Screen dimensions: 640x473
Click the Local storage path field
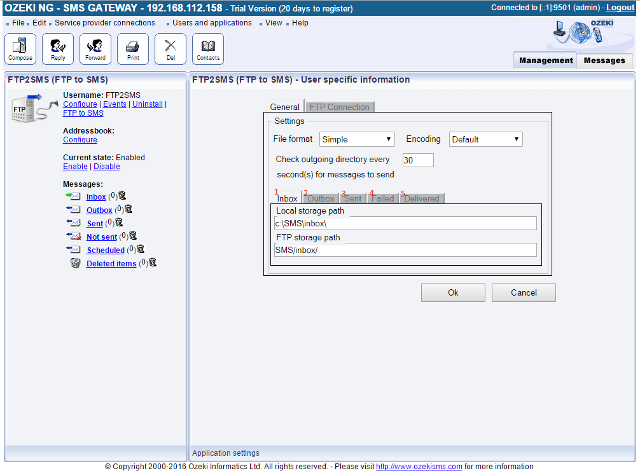click(405, 223)
